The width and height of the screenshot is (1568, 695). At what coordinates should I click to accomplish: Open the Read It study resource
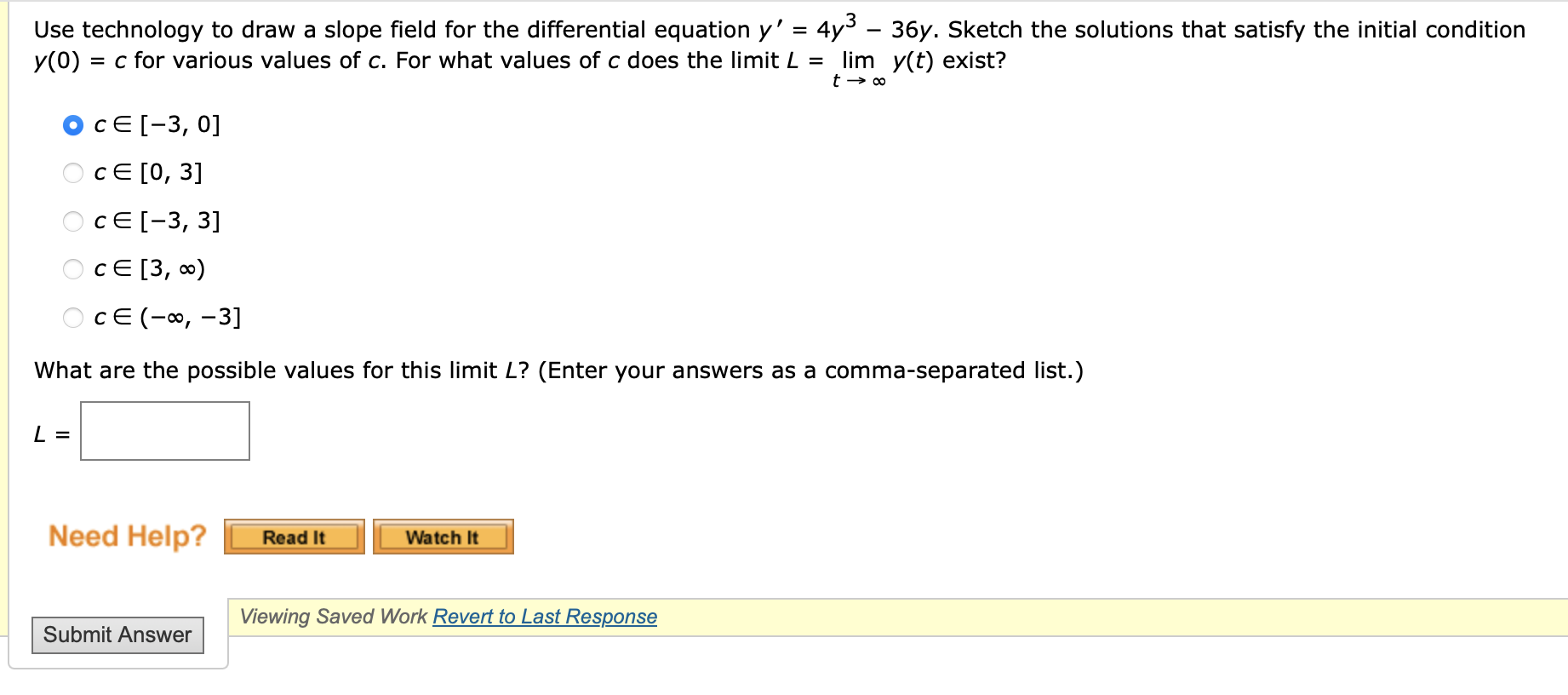[294, 536]
